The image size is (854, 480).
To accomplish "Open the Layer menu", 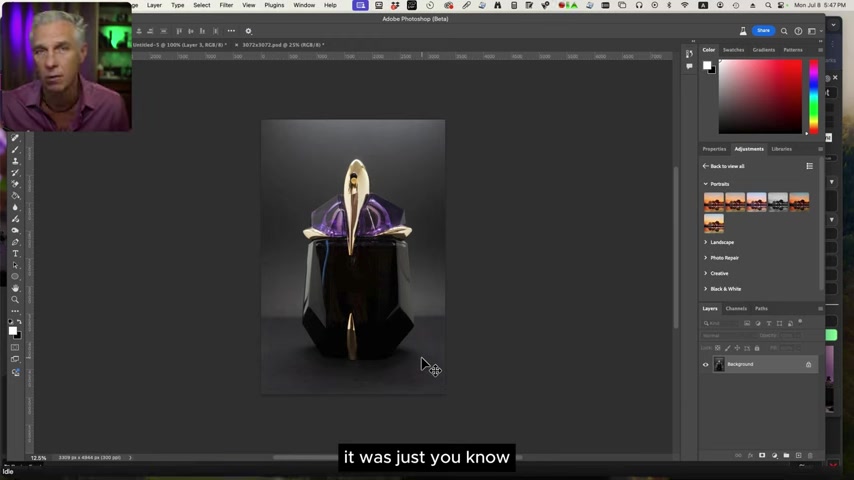I will coord(154,5).
